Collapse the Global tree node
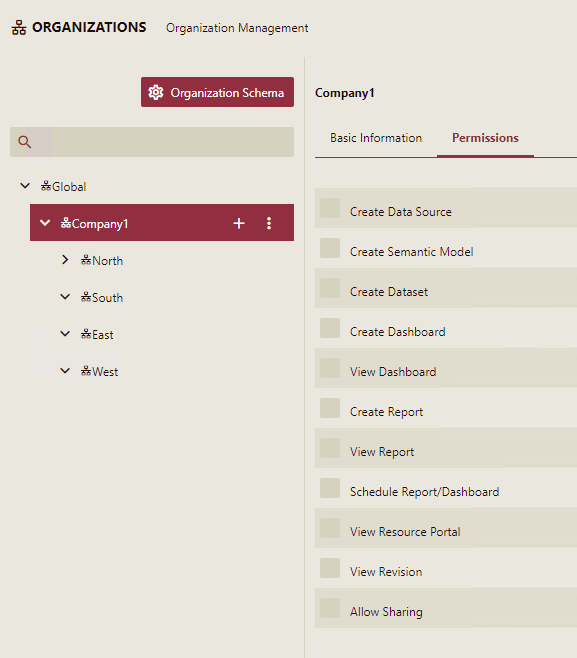This screenshot has width=577, height=658. [x=25, y=186]
